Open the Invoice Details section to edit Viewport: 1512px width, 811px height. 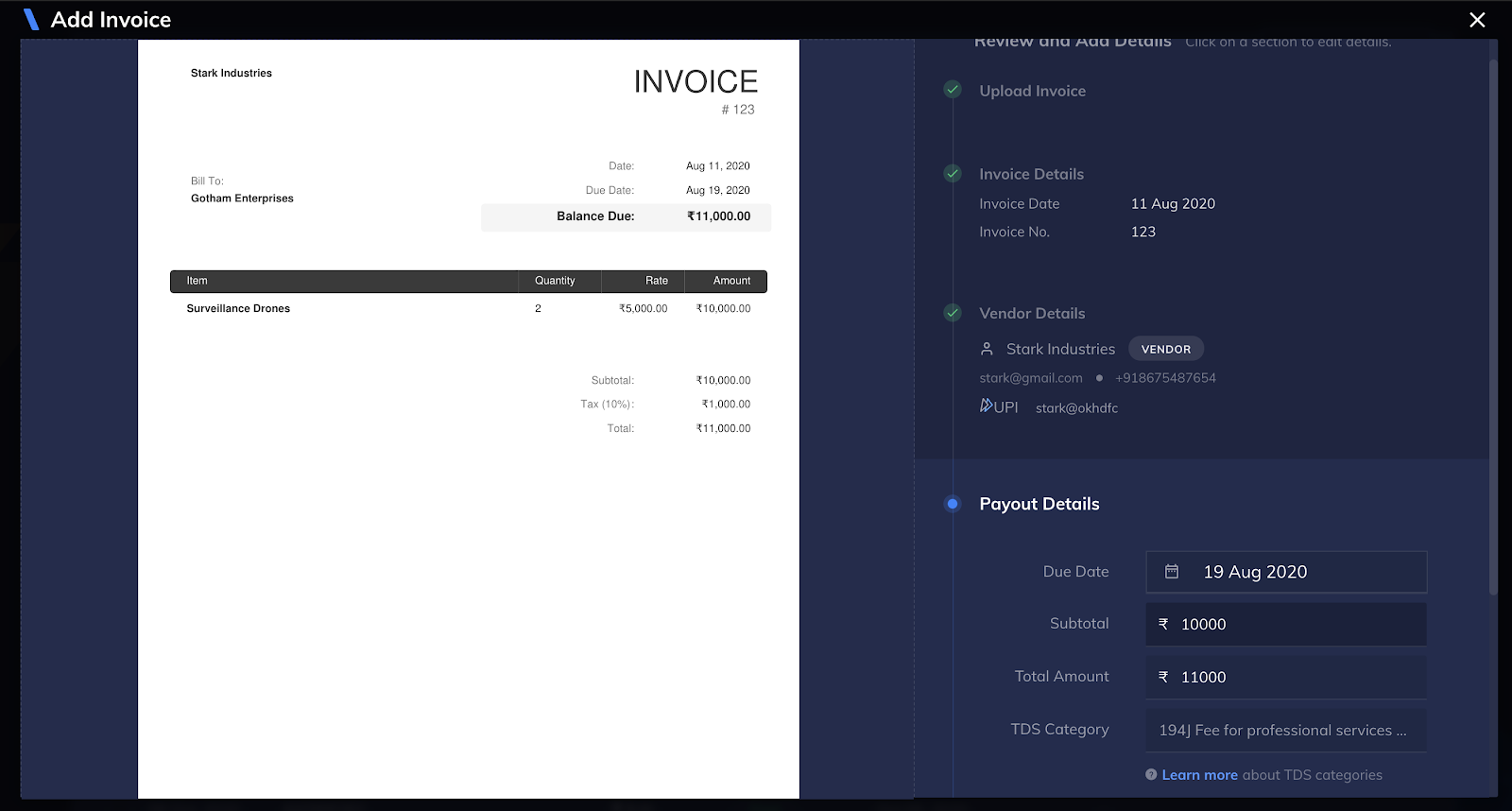pos(1031,174)
